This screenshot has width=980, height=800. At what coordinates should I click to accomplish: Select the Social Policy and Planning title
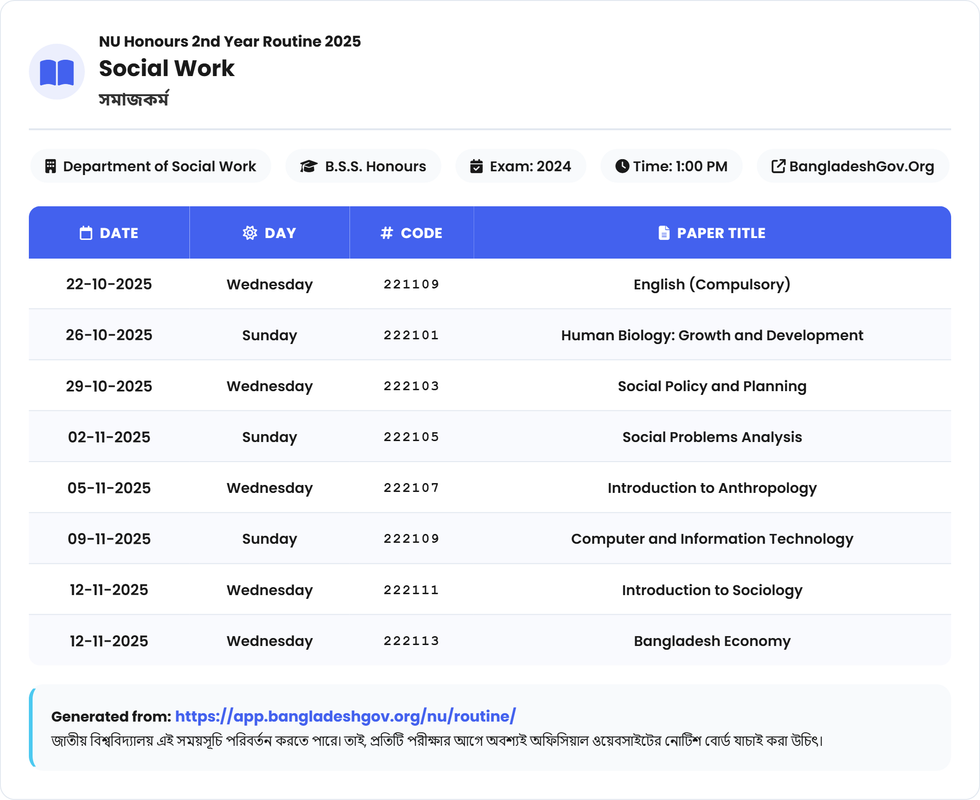711,386
